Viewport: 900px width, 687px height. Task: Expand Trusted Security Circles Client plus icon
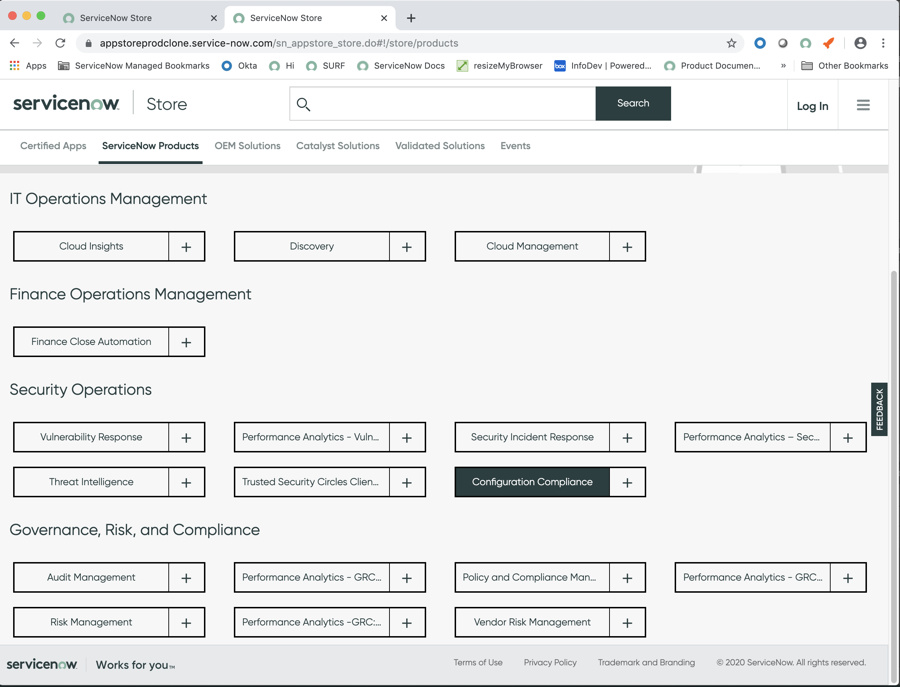(407, 482)
